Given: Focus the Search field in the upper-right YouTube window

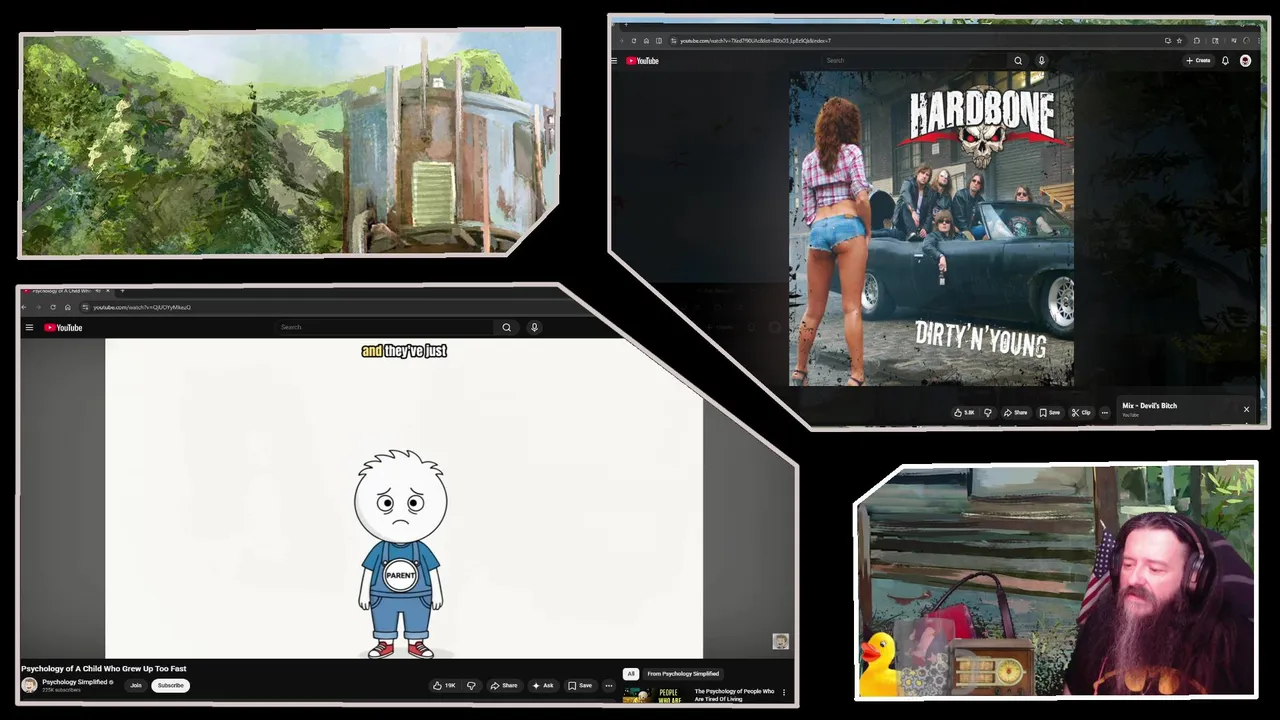Looking at the screenshot, I should pos(915,61).
